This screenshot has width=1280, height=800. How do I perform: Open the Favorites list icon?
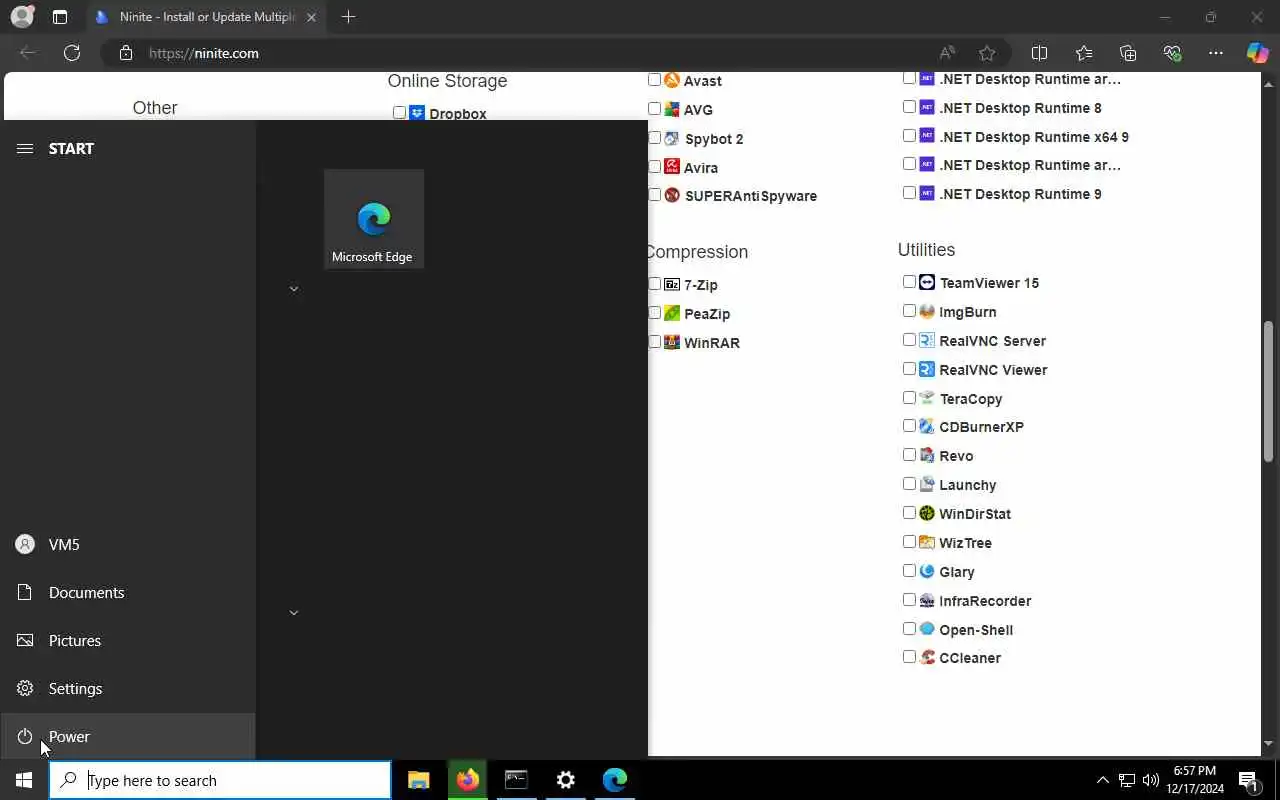point(1084,53)
